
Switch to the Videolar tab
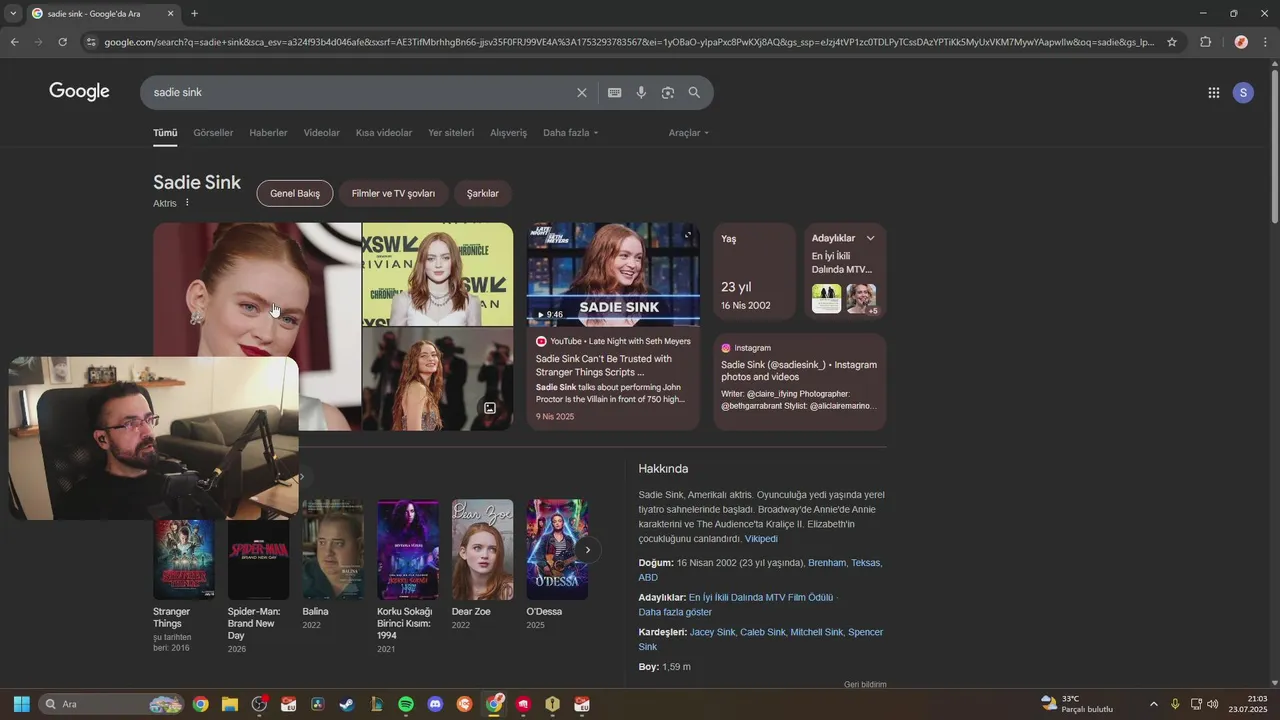tap(322, 132)
